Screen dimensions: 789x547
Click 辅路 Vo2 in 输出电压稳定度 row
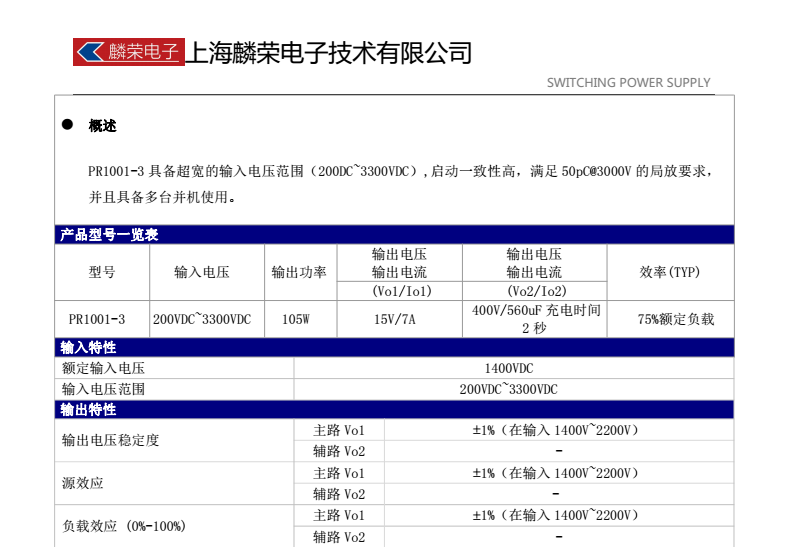click(x=339, y=451)
